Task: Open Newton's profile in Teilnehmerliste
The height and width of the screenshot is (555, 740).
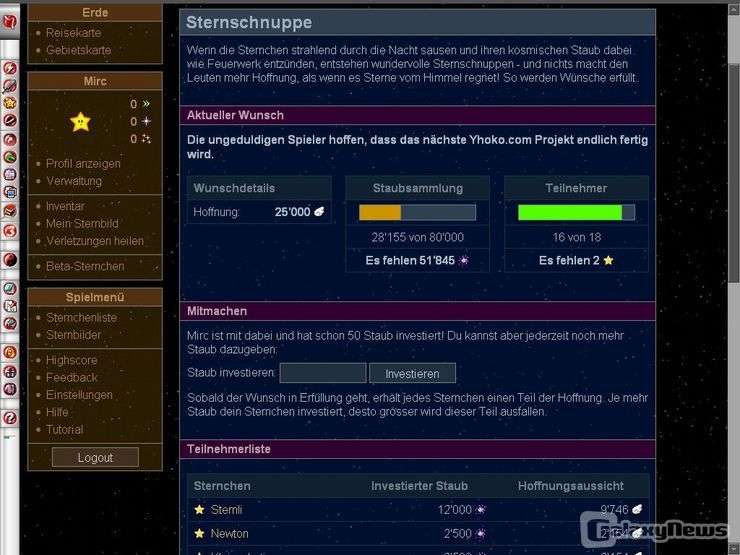Action: pos(229,533)
